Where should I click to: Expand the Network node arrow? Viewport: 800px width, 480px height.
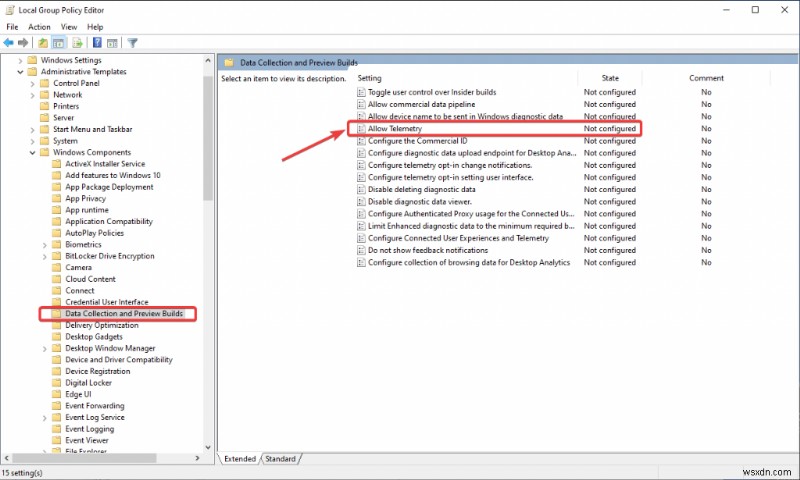pyautogui.click(x=33, y=95)
